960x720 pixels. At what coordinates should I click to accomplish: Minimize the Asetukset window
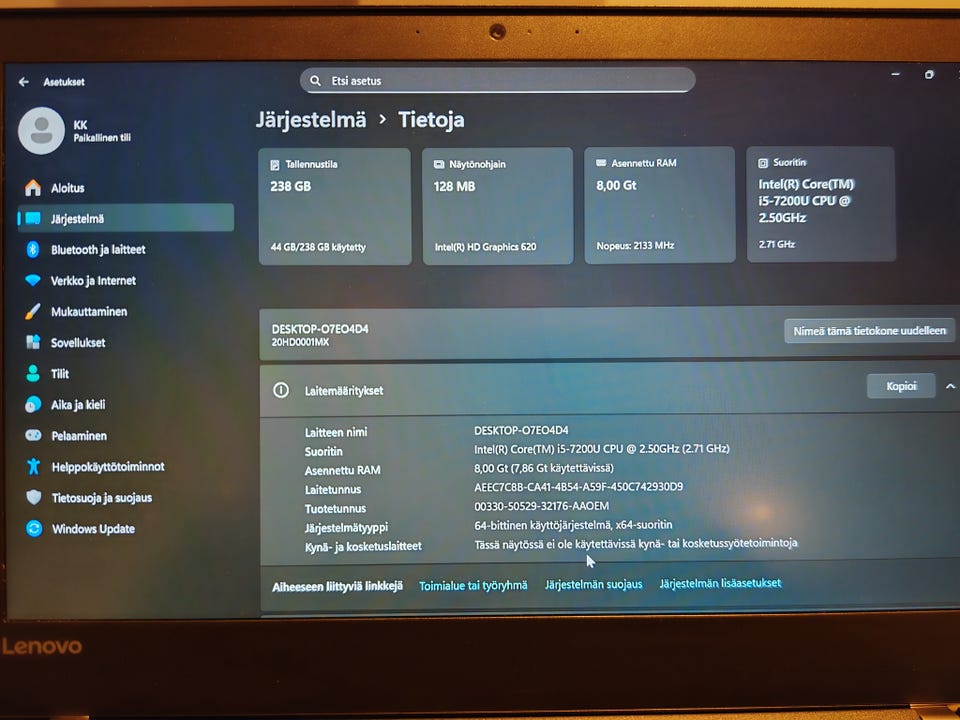895,74
